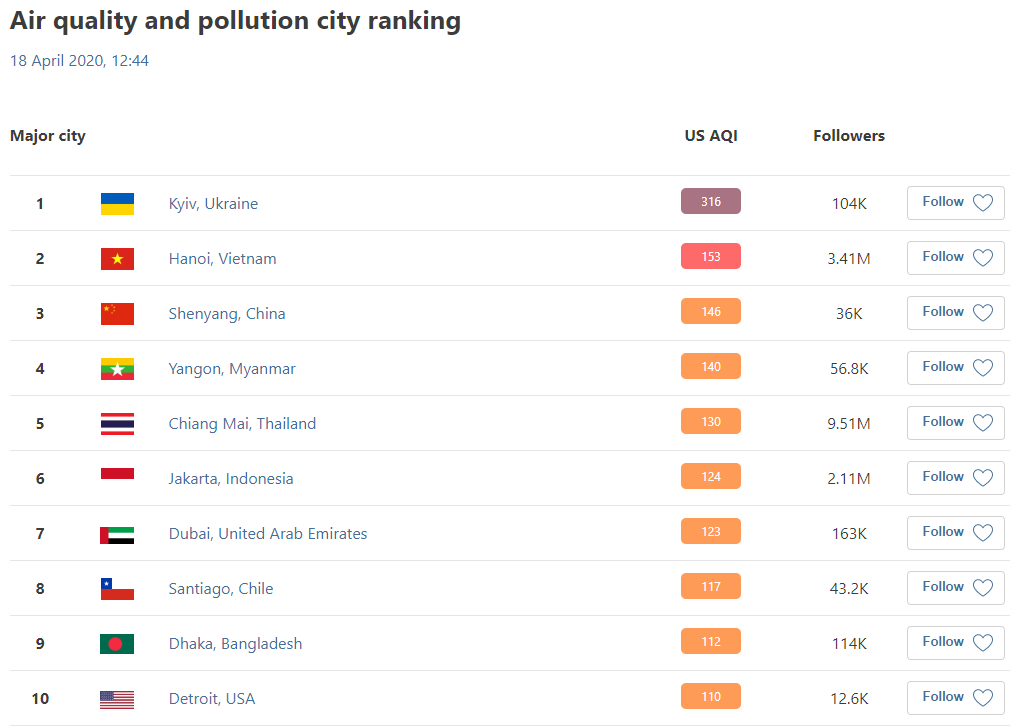Click the Myanmar flag icon
Viewport: 1022px width, 728px height.
point(117,369)
